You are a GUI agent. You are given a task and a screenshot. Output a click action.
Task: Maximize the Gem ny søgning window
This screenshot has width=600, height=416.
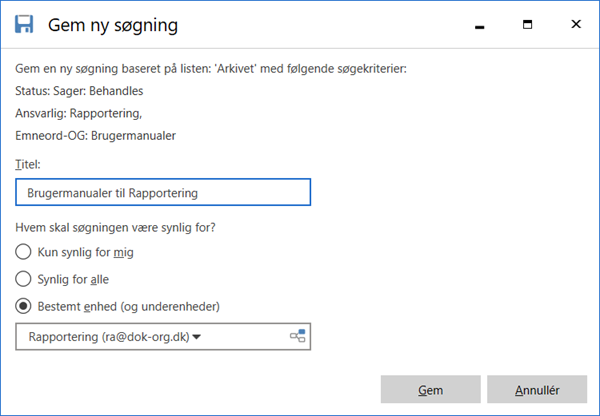pyautogui.click(x=528, y=24)
